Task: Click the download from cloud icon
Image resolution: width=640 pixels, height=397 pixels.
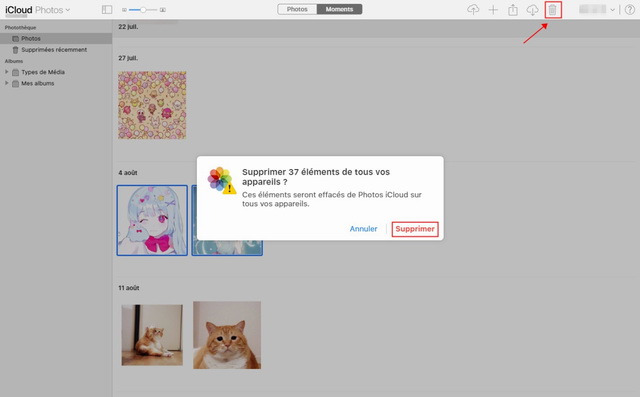Action: (x=532, y=10)
